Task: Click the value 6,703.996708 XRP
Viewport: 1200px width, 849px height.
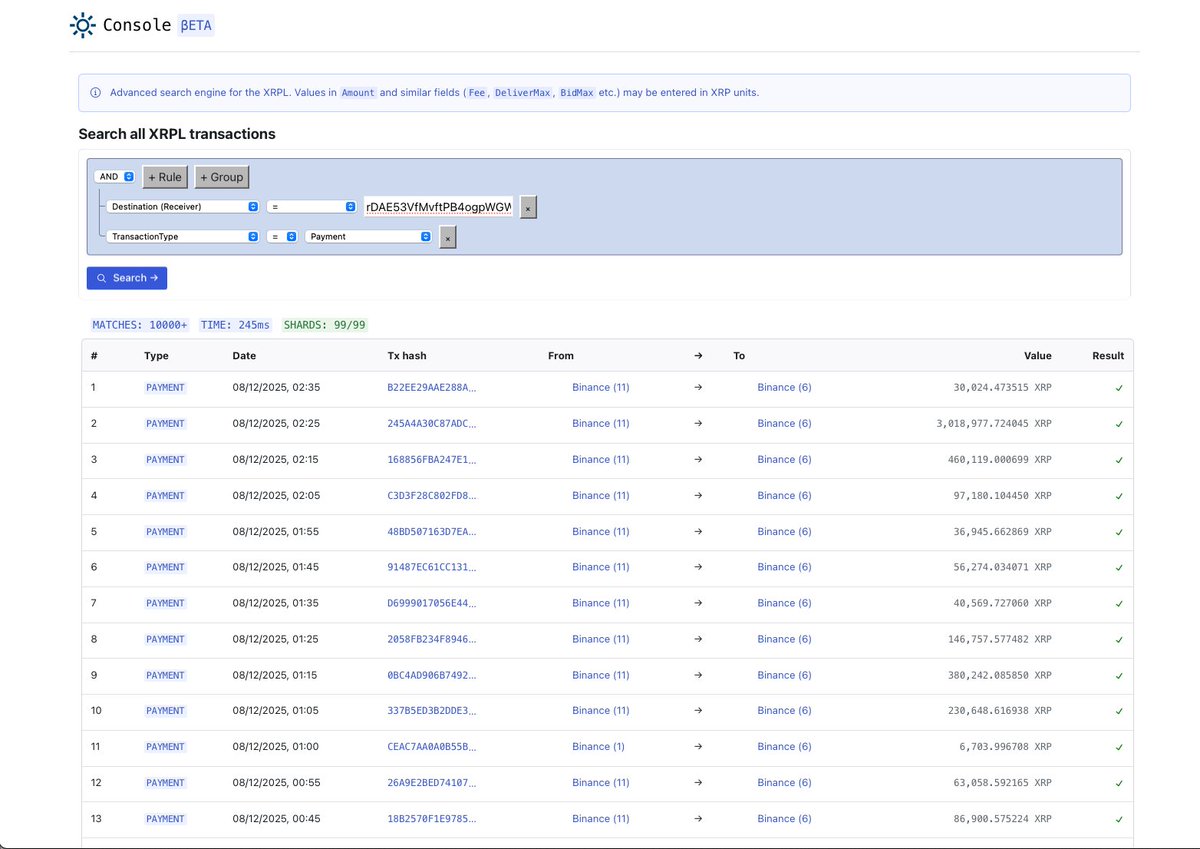Action: point(1006,746)
